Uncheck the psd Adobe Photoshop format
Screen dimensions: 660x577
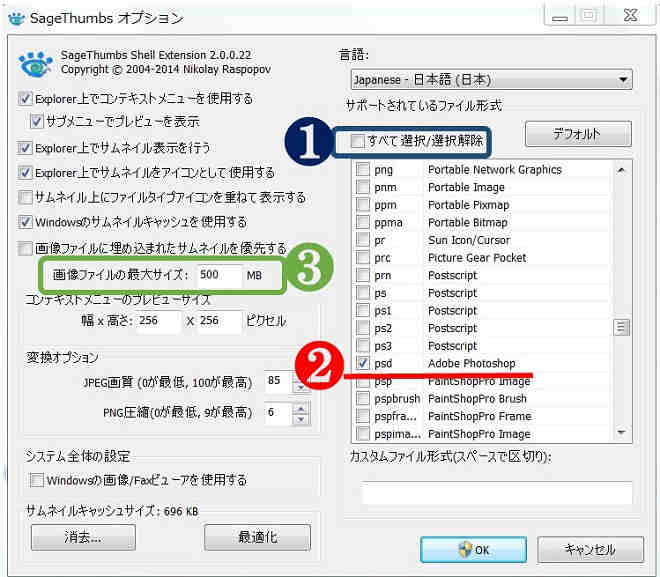pos(364,363)
